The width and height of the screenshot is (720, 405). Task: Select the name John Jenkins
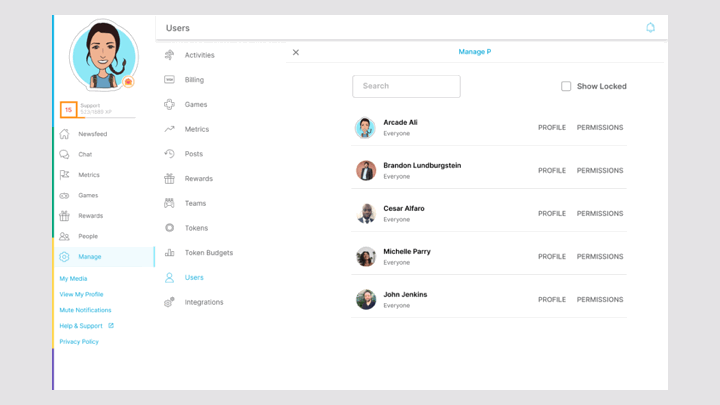pyautogui.click(x=405, y=294)
